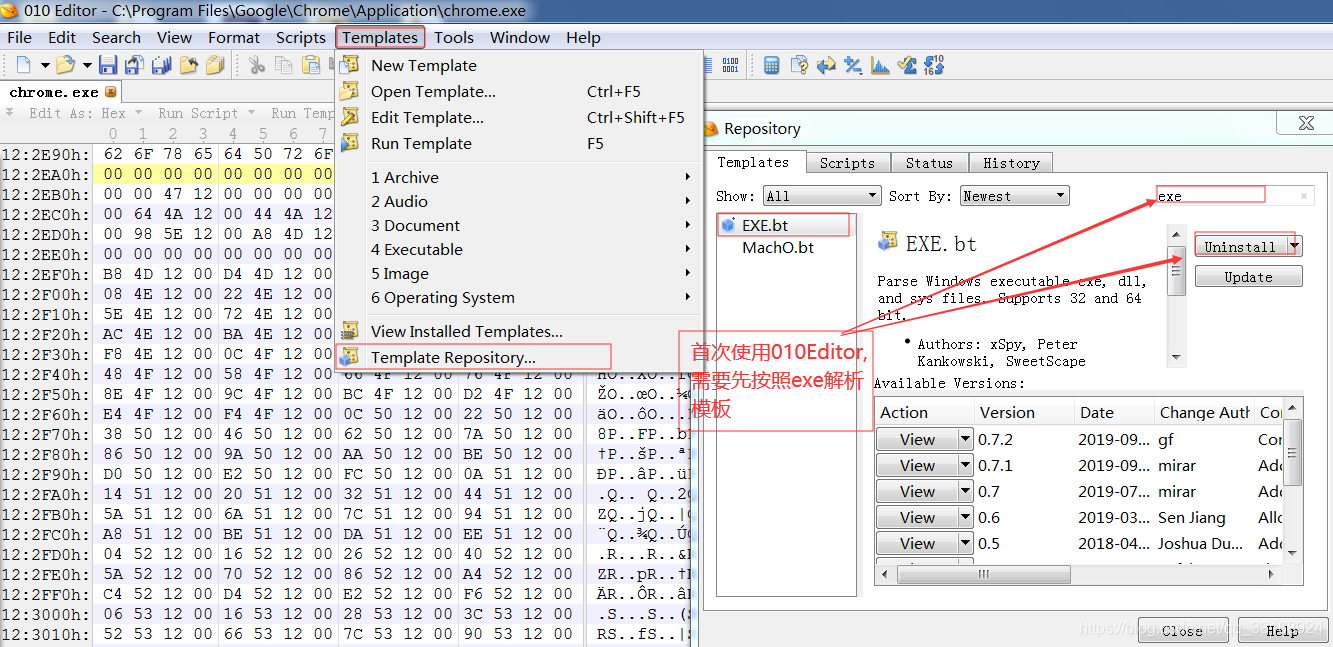Open the Format menu

234,37
